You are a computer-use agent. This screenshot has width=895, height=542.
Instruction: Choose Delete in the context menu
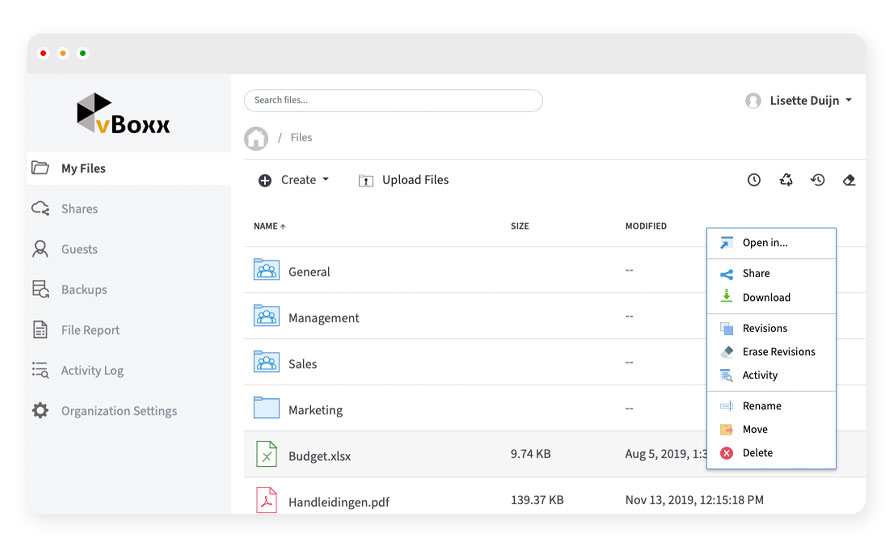pos(757,453)
